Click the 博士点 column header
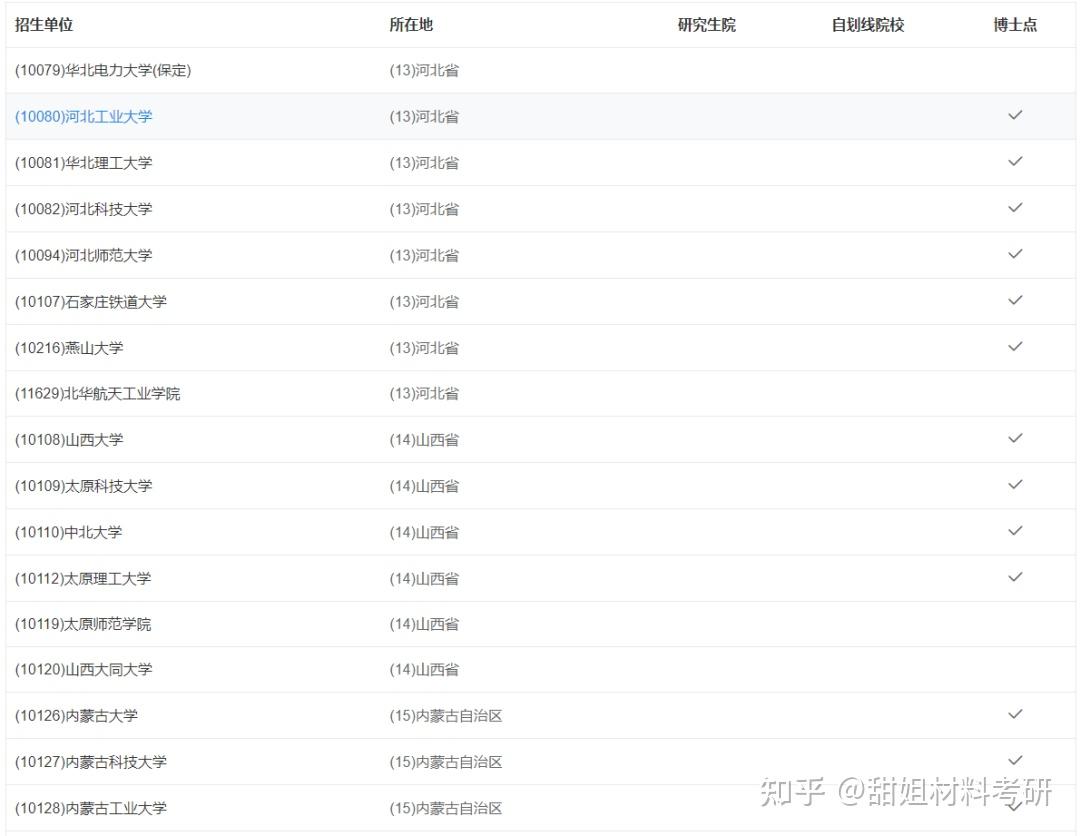The image size is (1080, 836). [x=1015, y=25]
